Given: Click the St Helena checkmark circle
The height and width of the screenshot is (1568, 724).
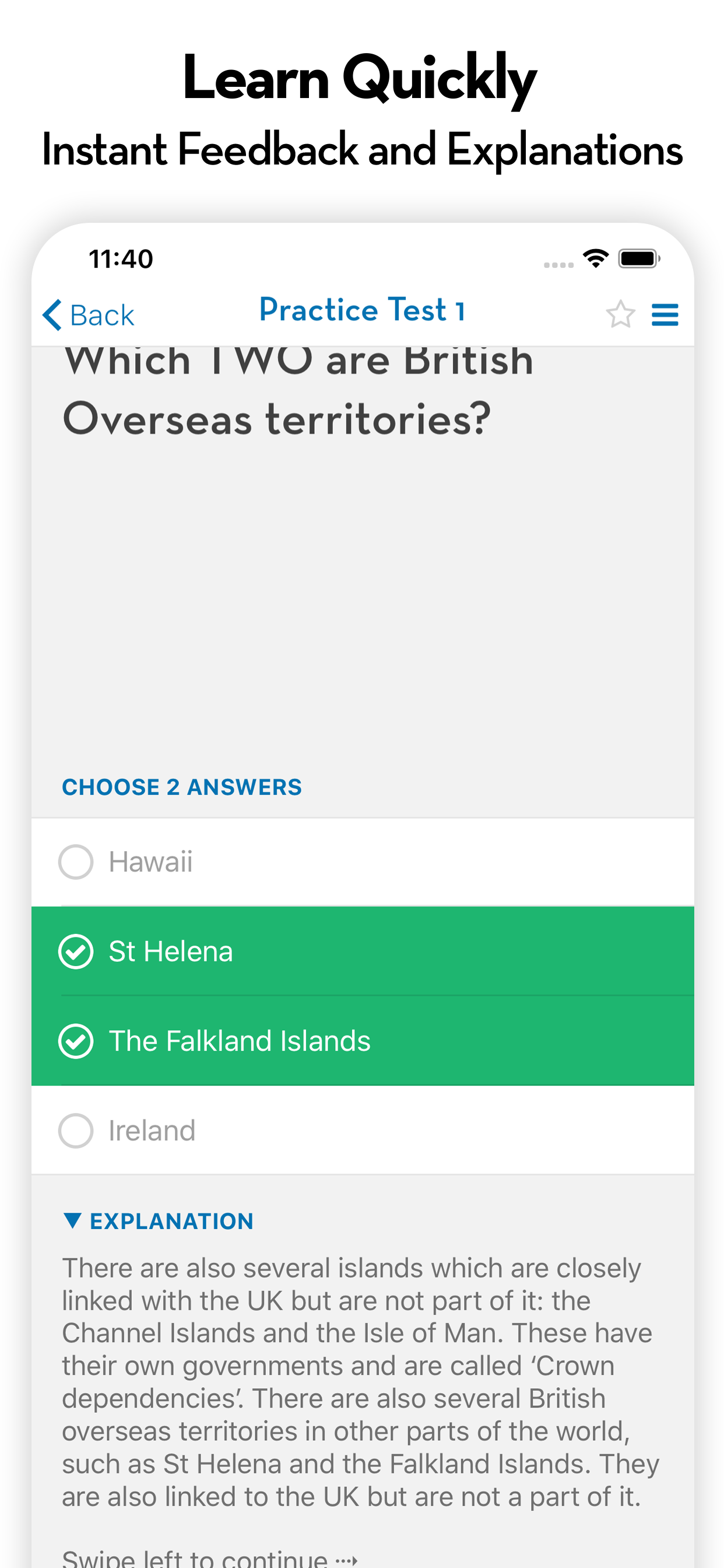Looking at the screenshot, I should point(75,951).
